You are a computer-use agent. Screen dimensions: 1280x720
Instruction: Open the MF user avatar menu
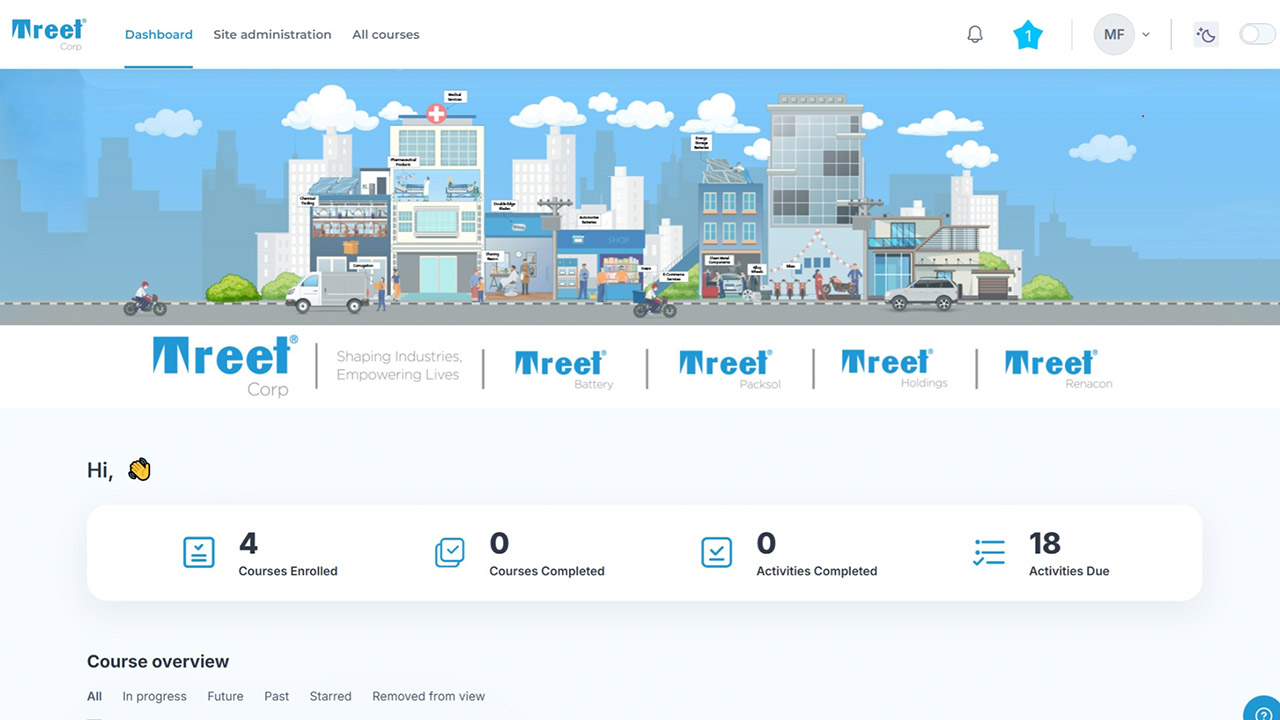[x=1114, y=34]
